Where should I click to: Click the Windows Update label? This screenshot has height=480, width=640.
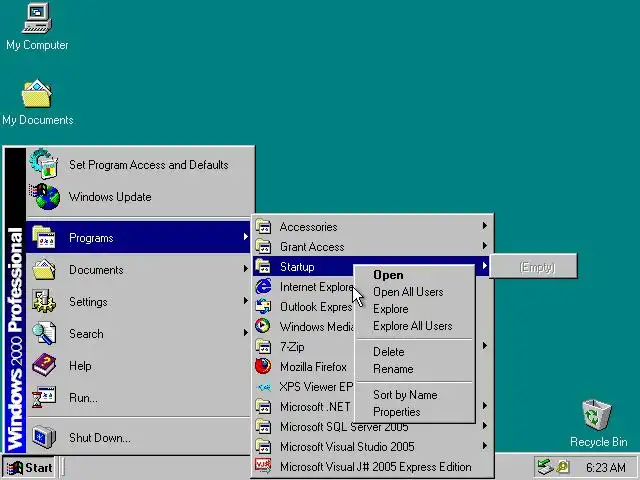coord(110,197)
